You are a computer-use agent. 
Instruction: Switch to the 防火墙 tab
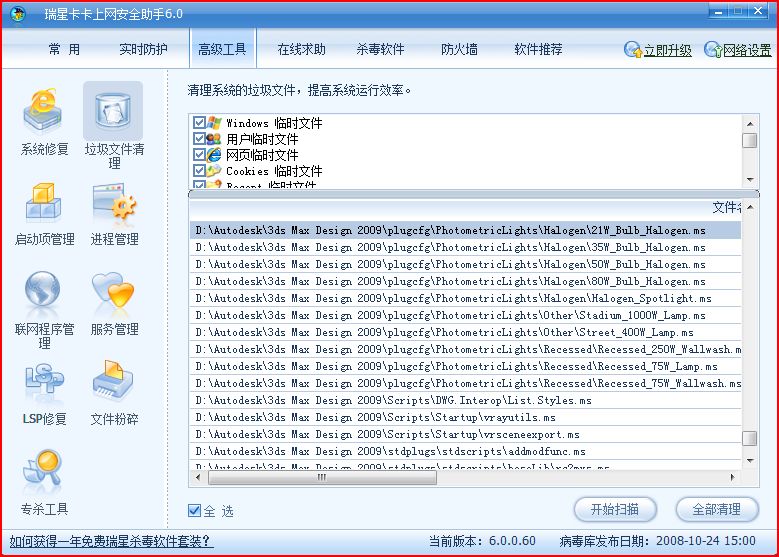click(459, 49)
